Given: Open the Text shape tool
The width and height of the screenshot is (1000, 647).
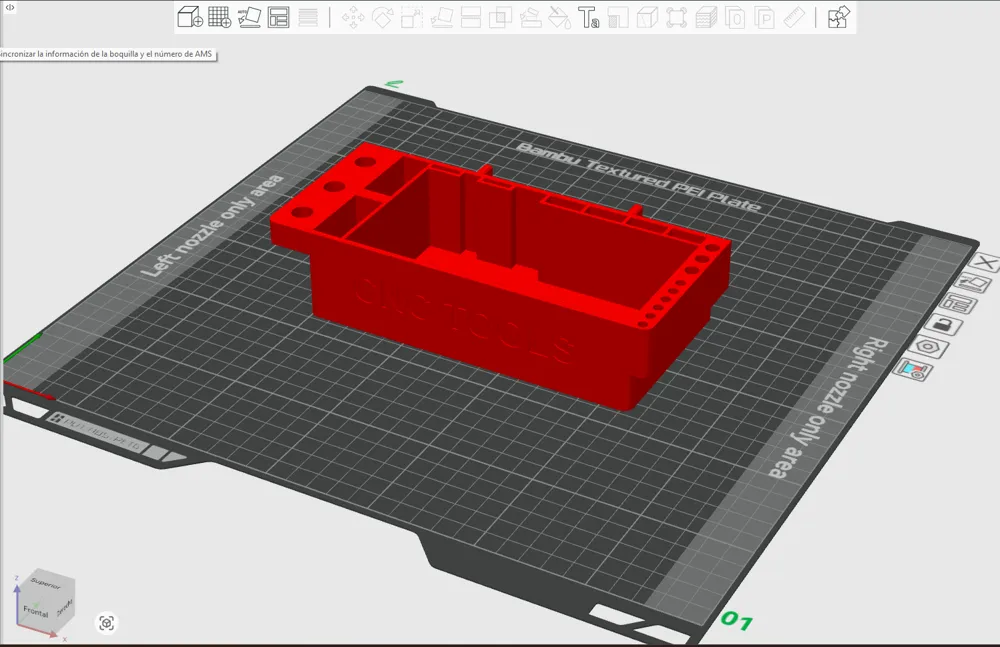Looking at the screenshot, I should coord(589,17).
